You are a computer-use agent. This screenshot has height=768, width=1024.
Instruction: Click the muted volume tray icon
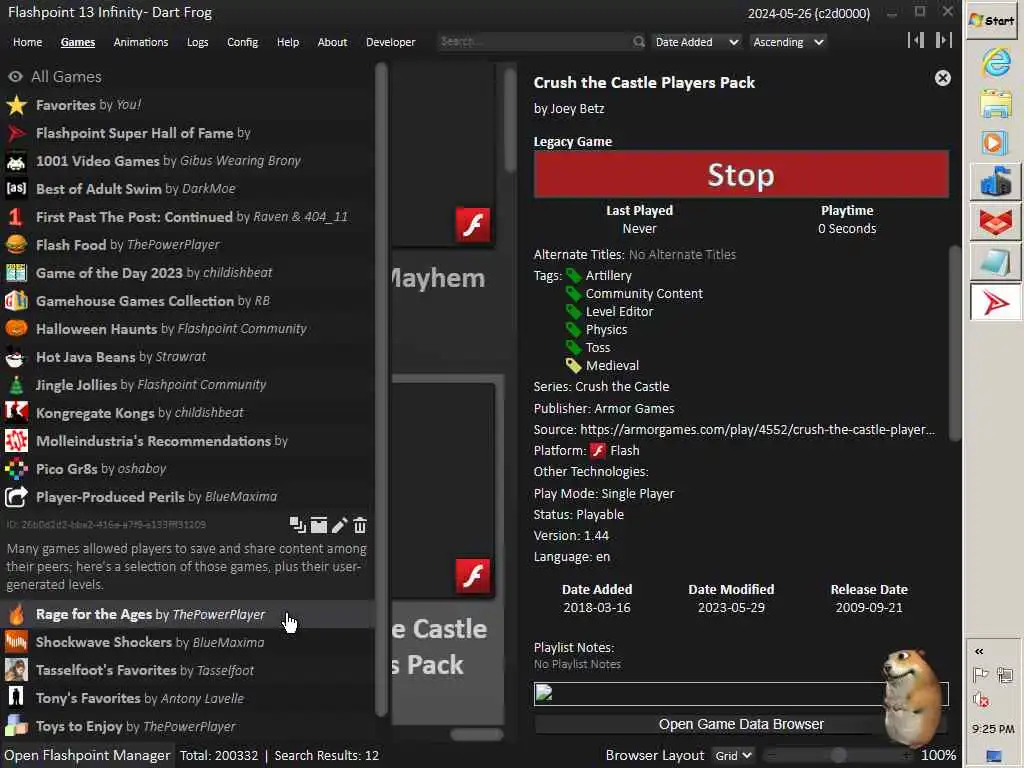[980, 699]
